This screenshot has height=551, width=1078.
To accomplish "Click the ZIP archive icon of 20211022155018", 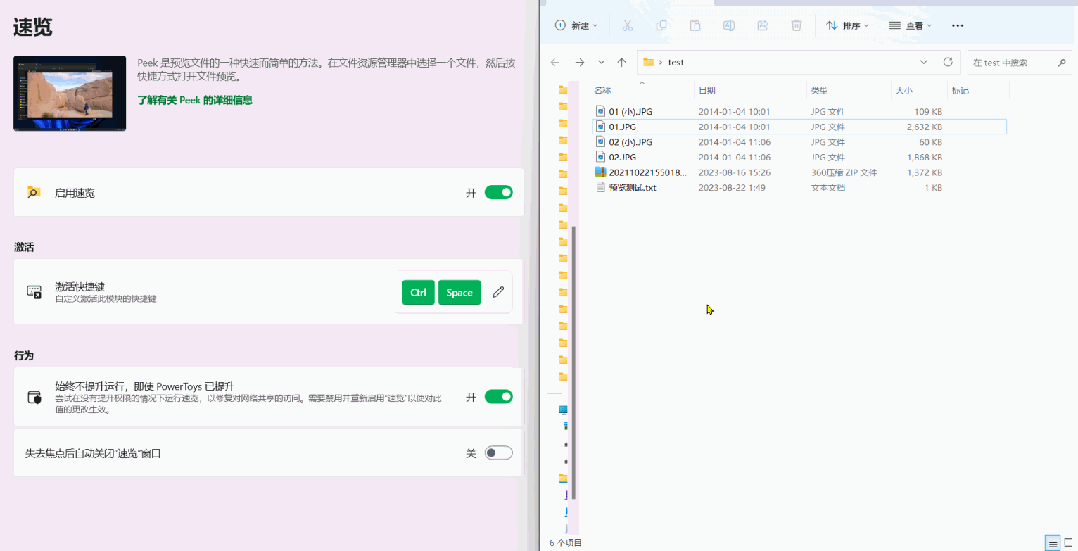I will [600, 172].
